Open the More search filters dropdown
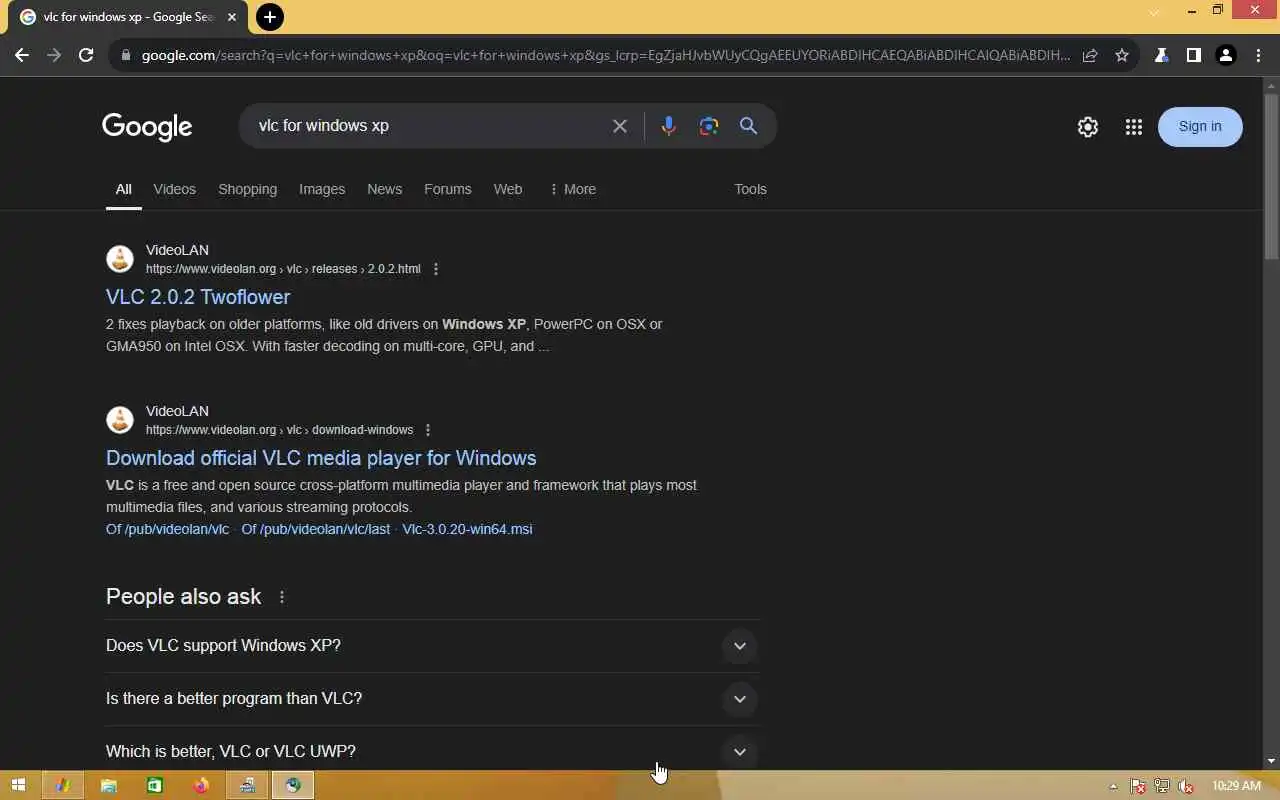Viewport: 1280px width, 800px height. coord(573,189)
